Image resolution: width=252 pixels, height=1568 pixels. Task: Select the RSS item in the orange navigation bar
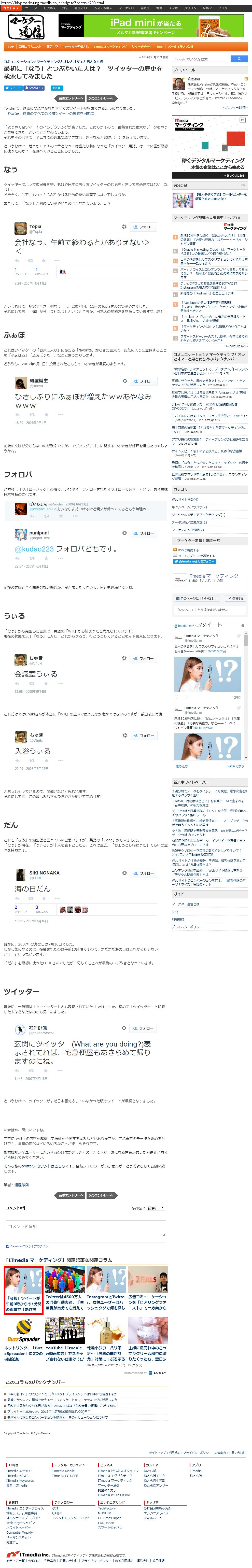click(x=160, y=46)
